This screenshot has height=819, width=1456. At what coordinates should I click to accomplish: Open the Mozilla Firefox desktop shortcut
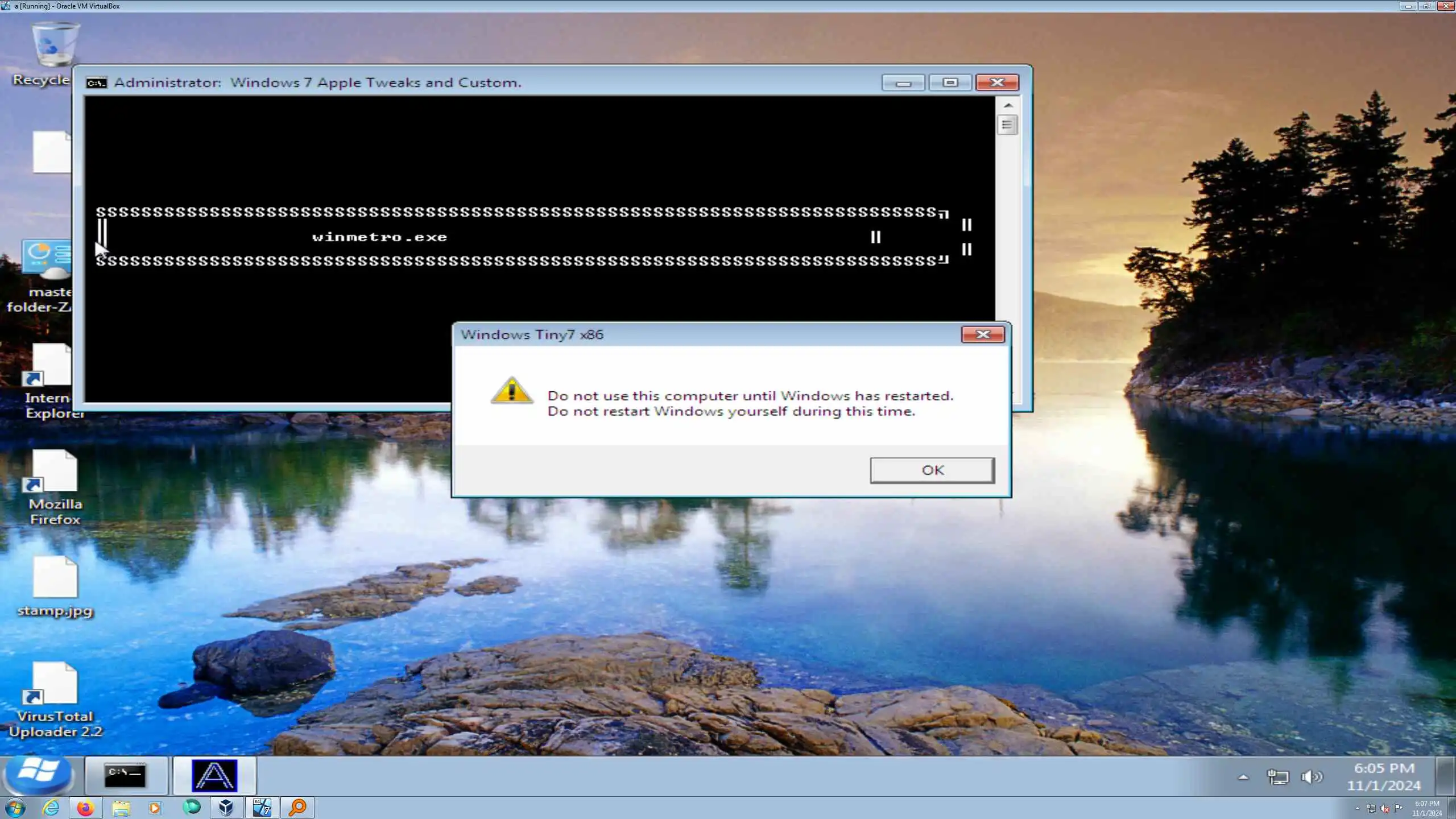[x=55, y=472]
